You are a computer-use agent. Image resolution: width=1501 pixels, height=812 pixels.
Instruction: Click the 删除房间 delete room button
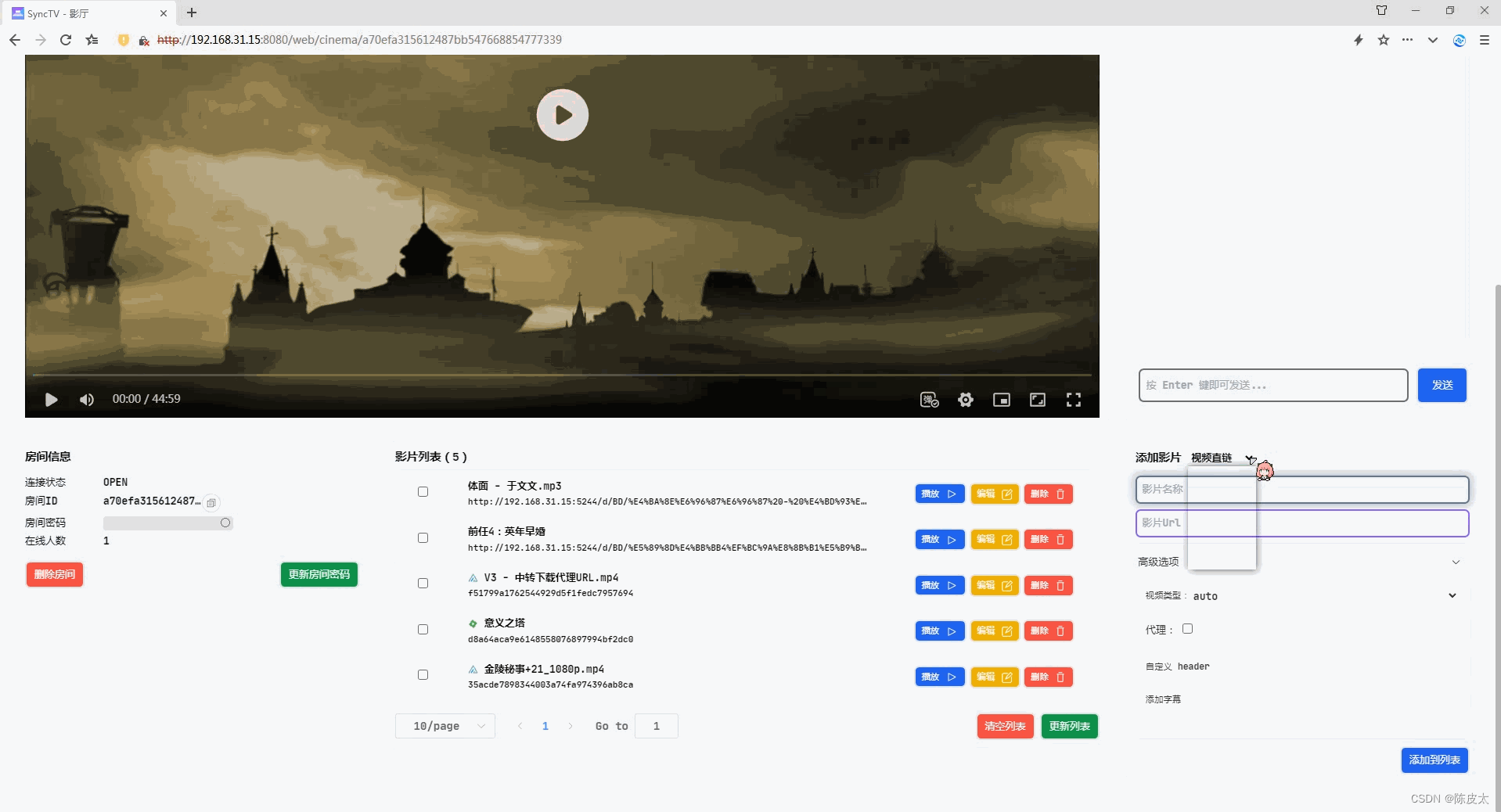click(55, 574)
